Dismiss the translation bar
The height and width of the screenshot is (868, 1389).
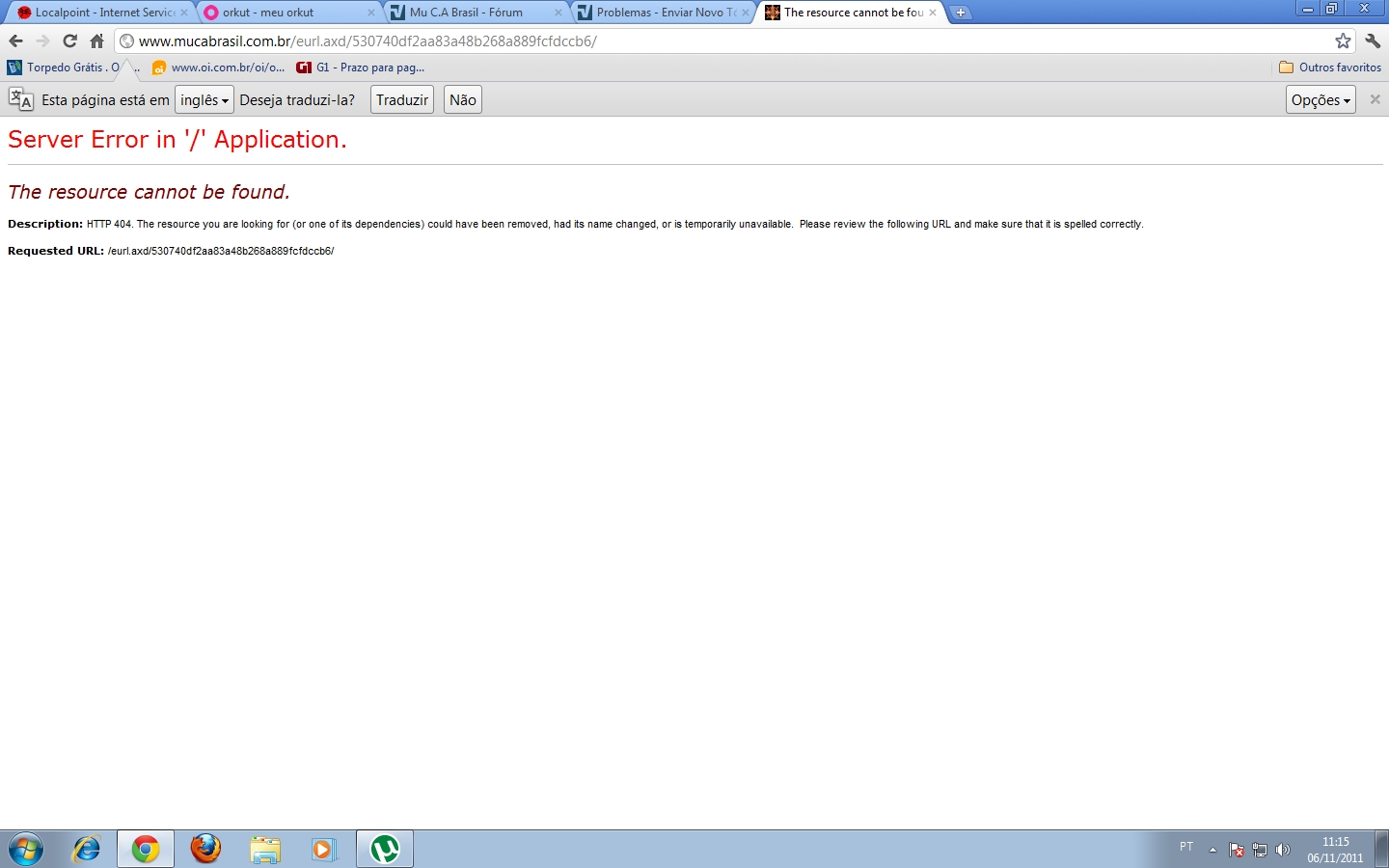tap(1375, 99)
